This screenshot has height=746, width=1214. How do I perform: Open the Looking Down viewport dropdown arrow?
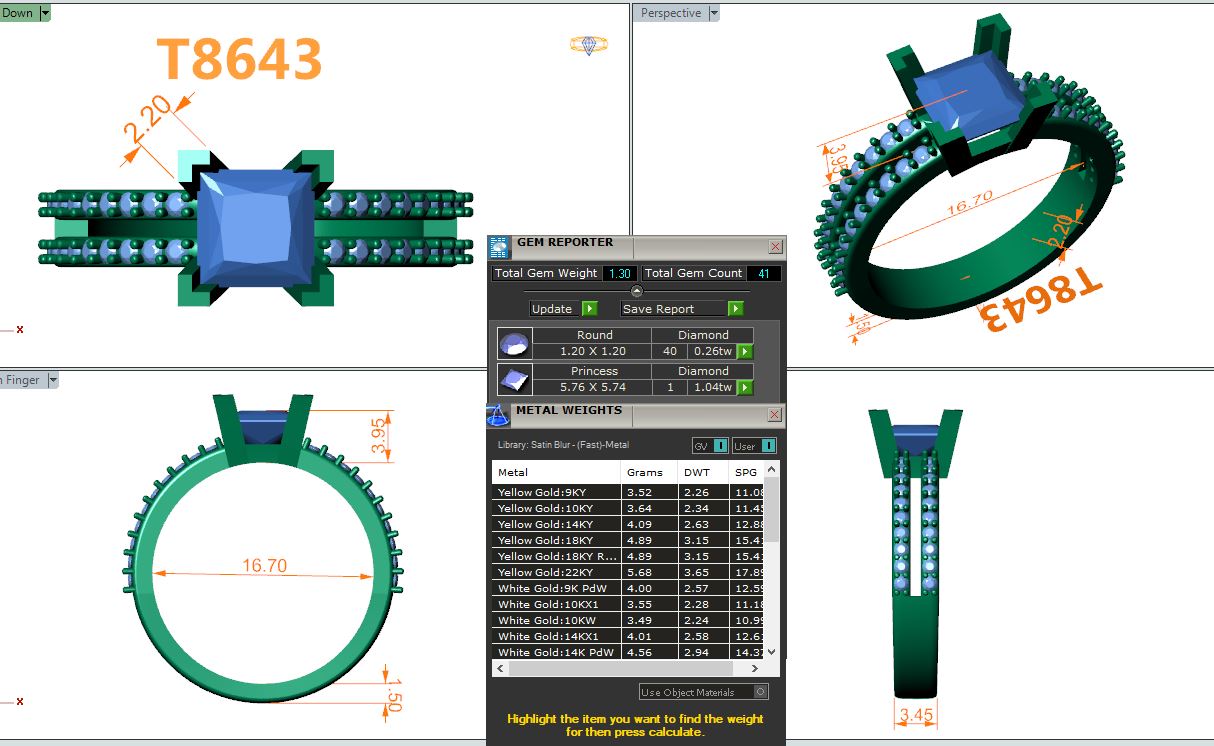(x=45, y=13)
